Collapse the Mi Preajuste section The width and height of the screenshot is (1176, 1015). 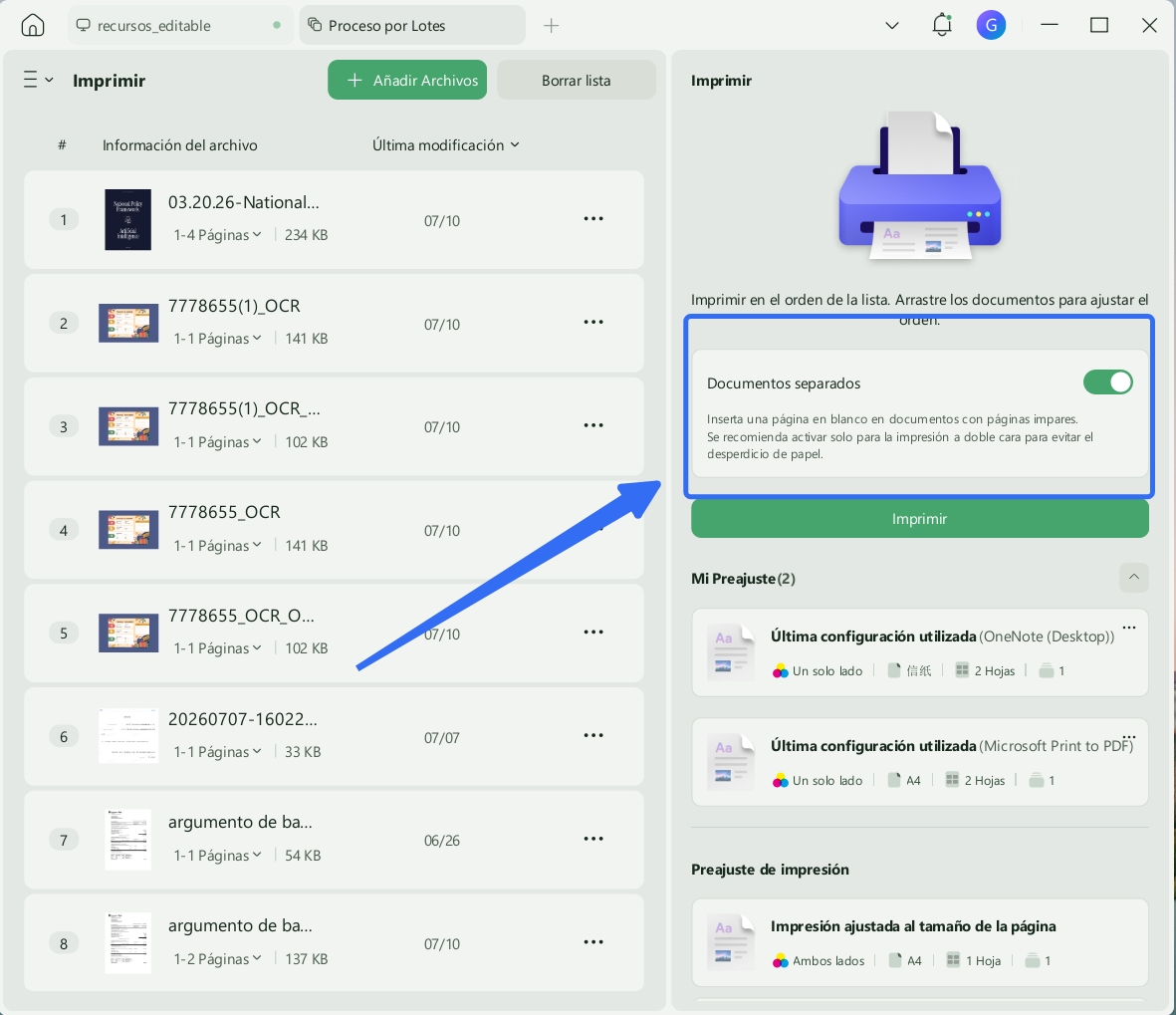[x=1134, y=577]
